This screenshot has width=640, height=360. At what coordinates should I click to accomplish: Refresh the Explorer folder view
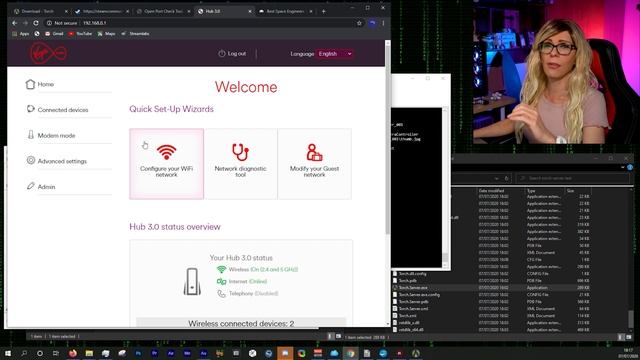(x=507, y=178)
